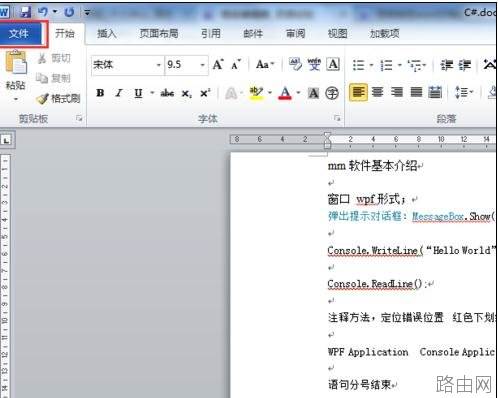The height and width of the screenshot is (398, 498).
Task: Click the Phonetic Guide 文 icon
Action: (314, 64)
